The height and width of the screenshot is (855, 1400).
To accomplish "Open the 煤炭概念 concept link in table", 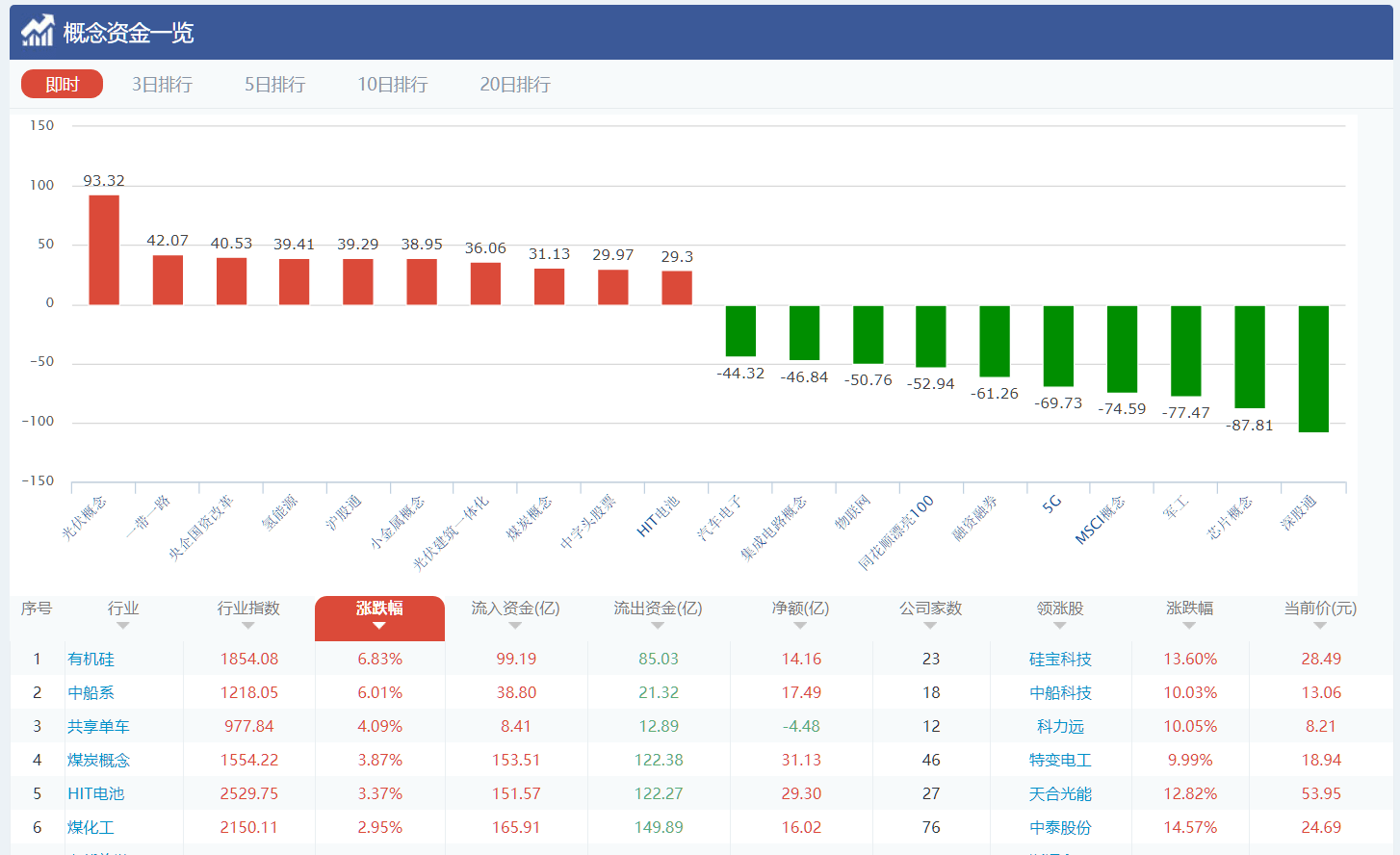I will coord(98,761).
